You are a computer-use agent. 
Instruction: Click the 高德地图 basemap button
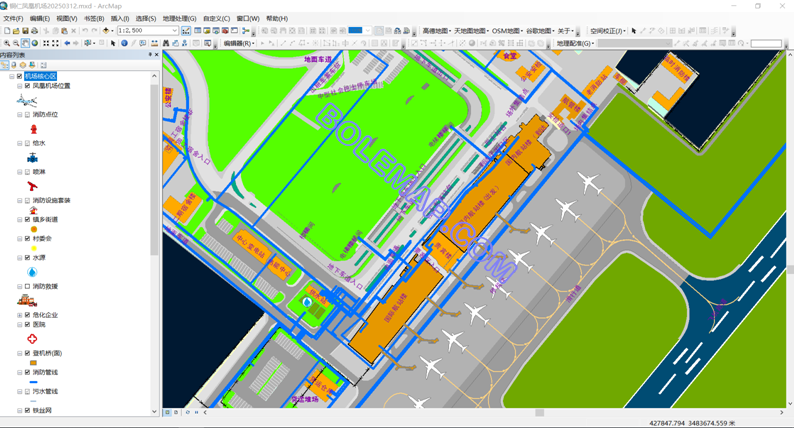(x=435, y=31)
